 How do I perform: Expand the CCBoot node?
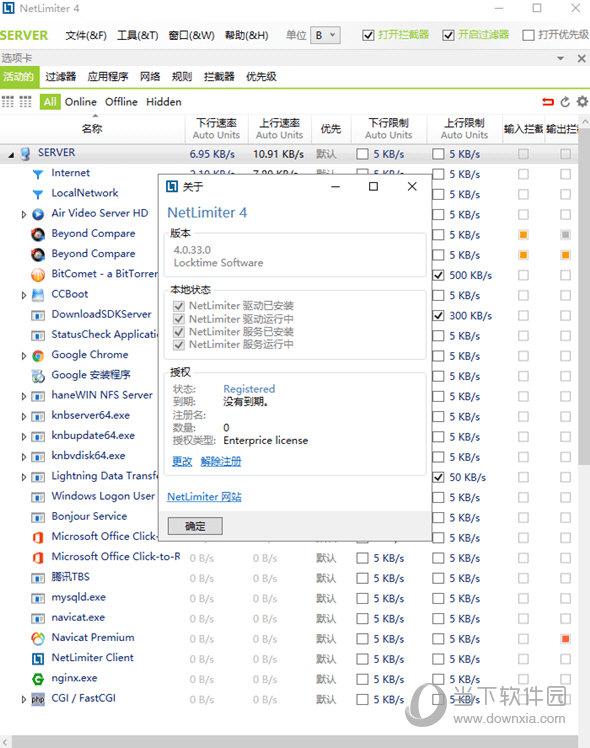point(23,295)
